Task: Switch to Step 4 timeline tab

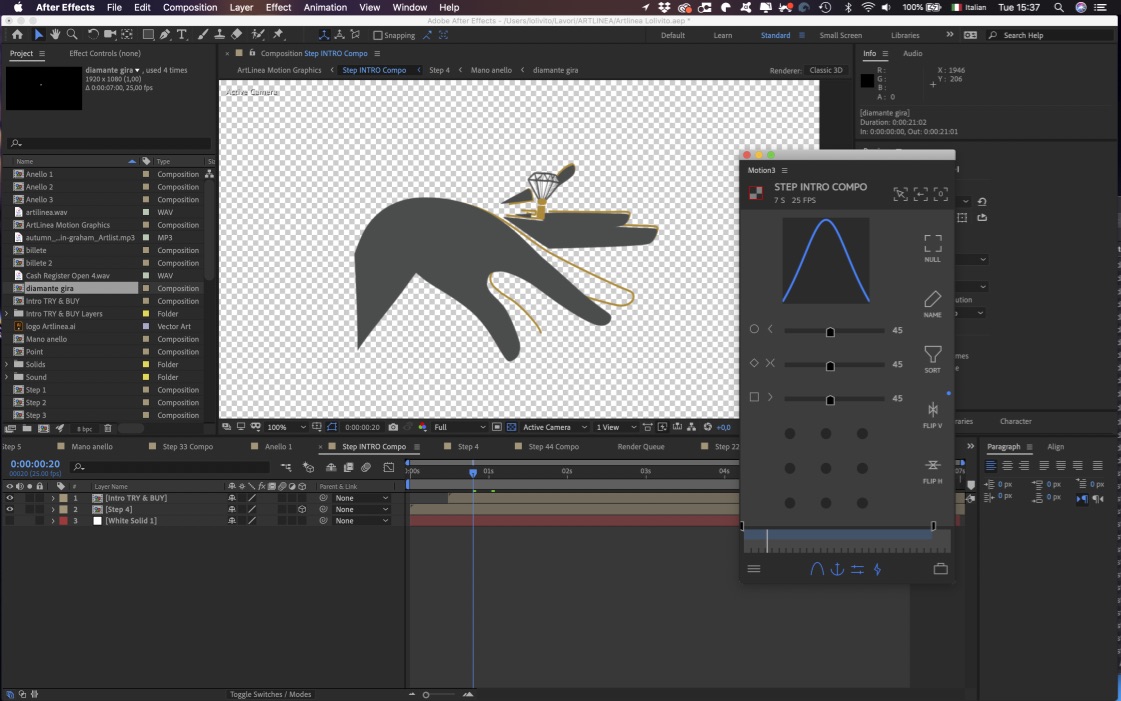Action: 468,447
